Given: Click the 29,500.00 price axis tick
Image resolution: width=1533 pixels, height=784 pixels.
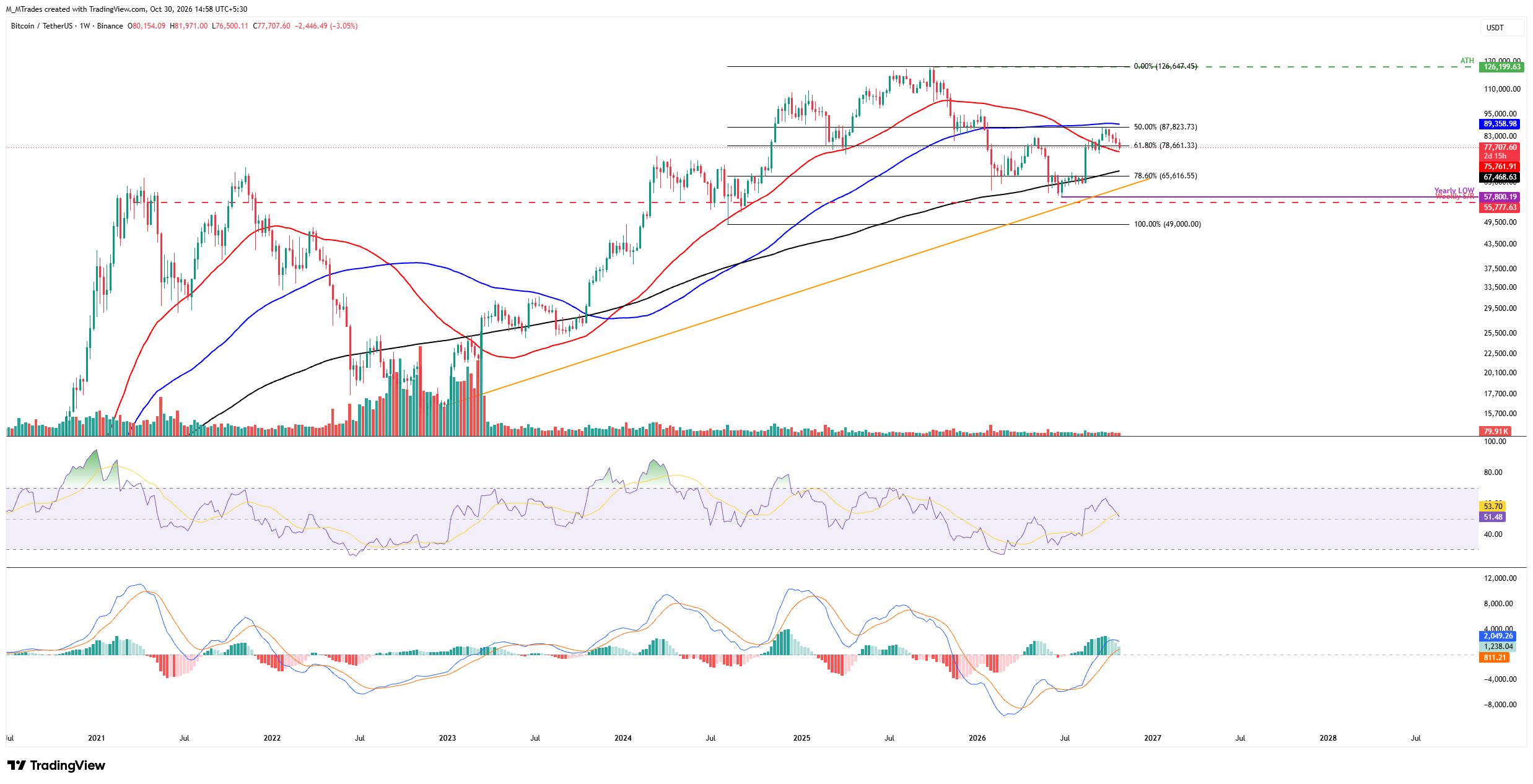Looking at the screenshot, I should pyautogui.click(x=1500, y=308).
